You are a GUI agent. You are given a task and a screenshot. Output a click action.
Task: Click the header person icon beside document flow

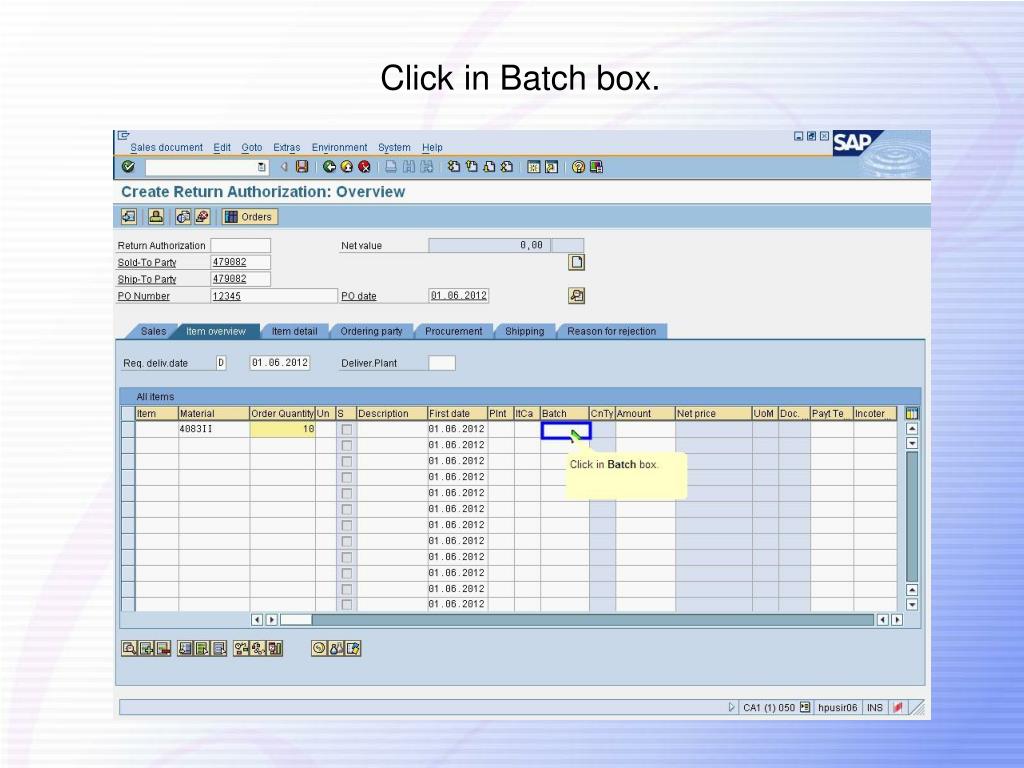coord(155,216)
